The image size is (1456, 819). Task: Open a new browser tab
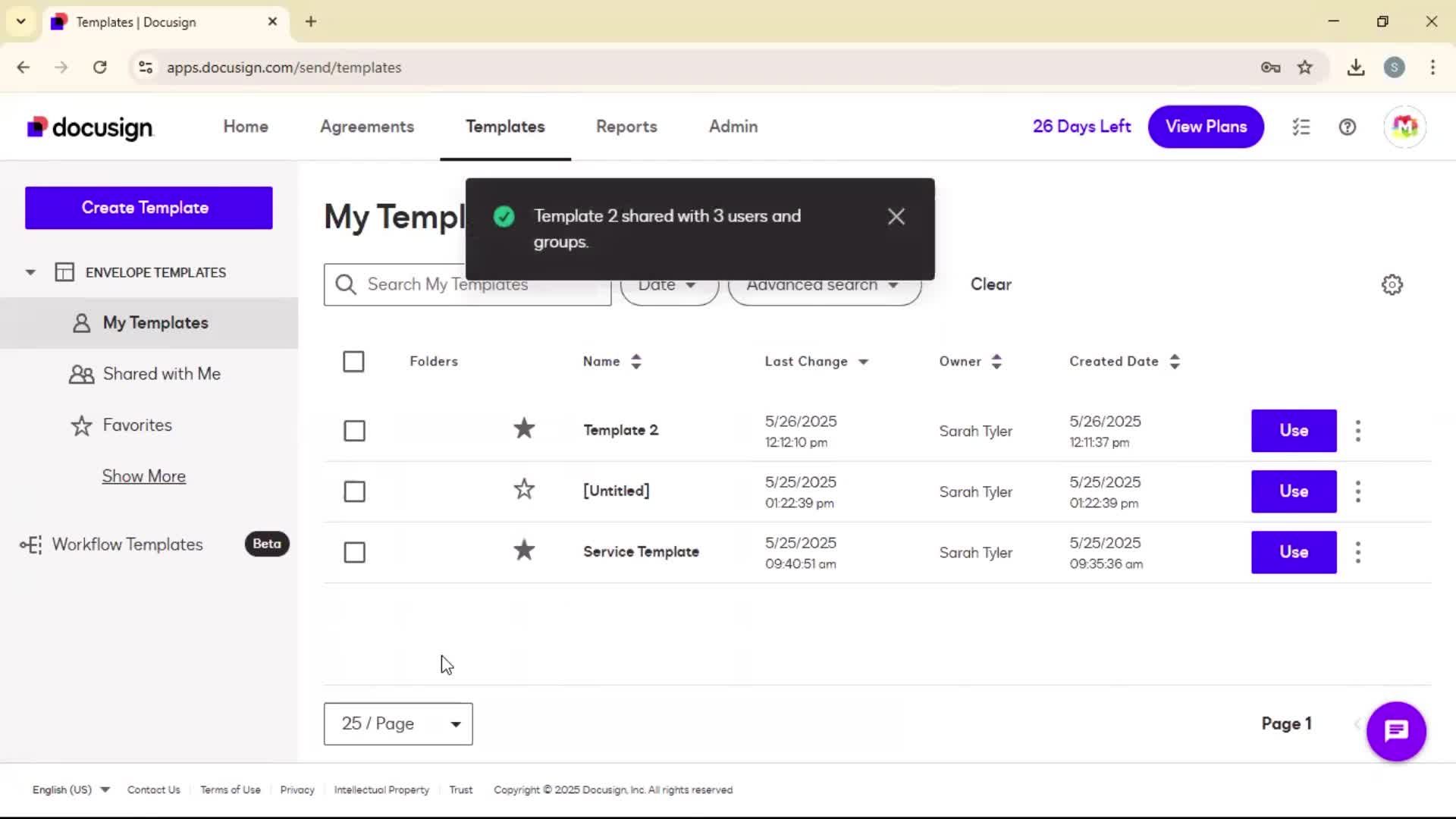[x=311, y=21]
